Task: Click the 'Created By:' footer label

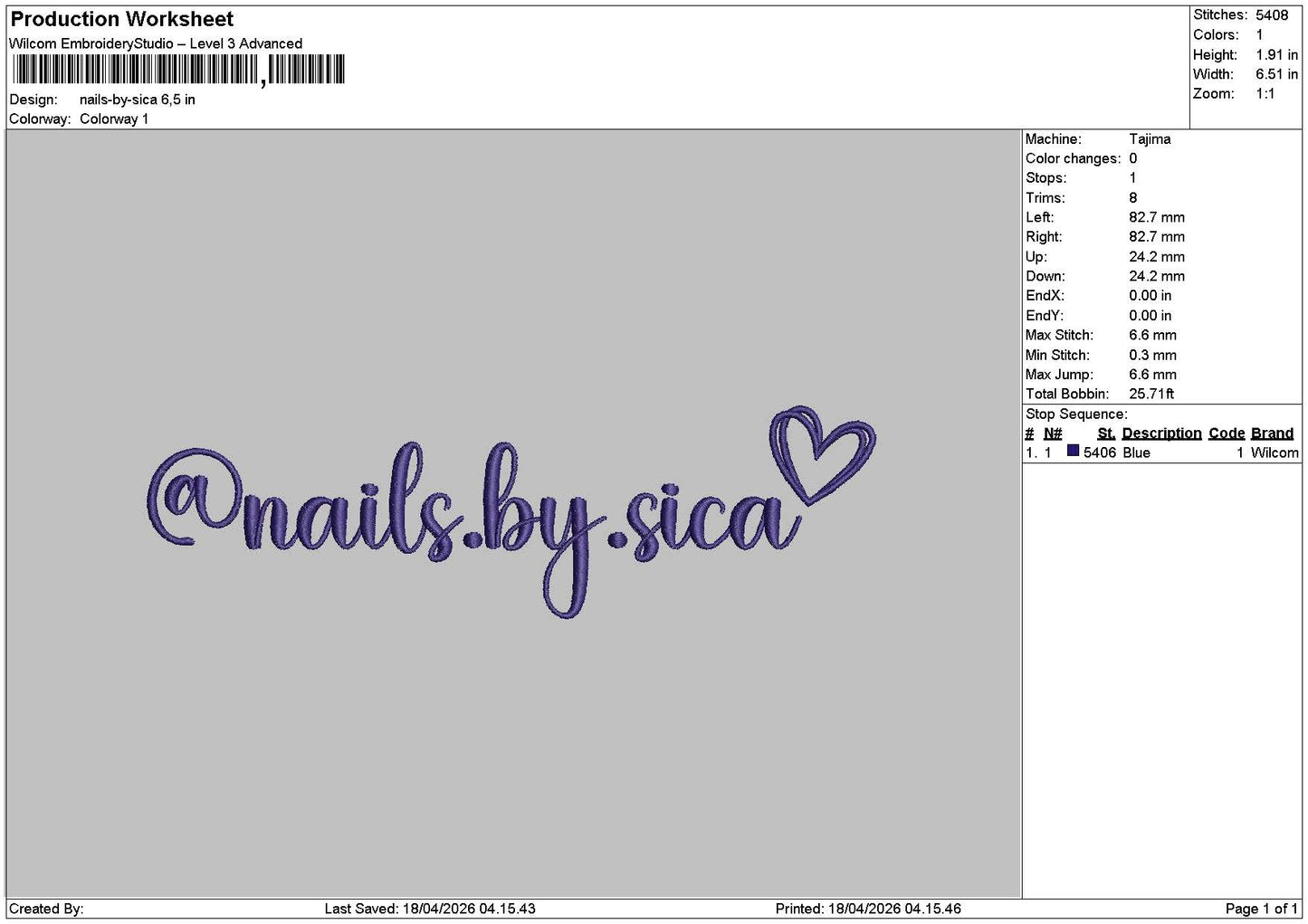Action: [46, 909]
